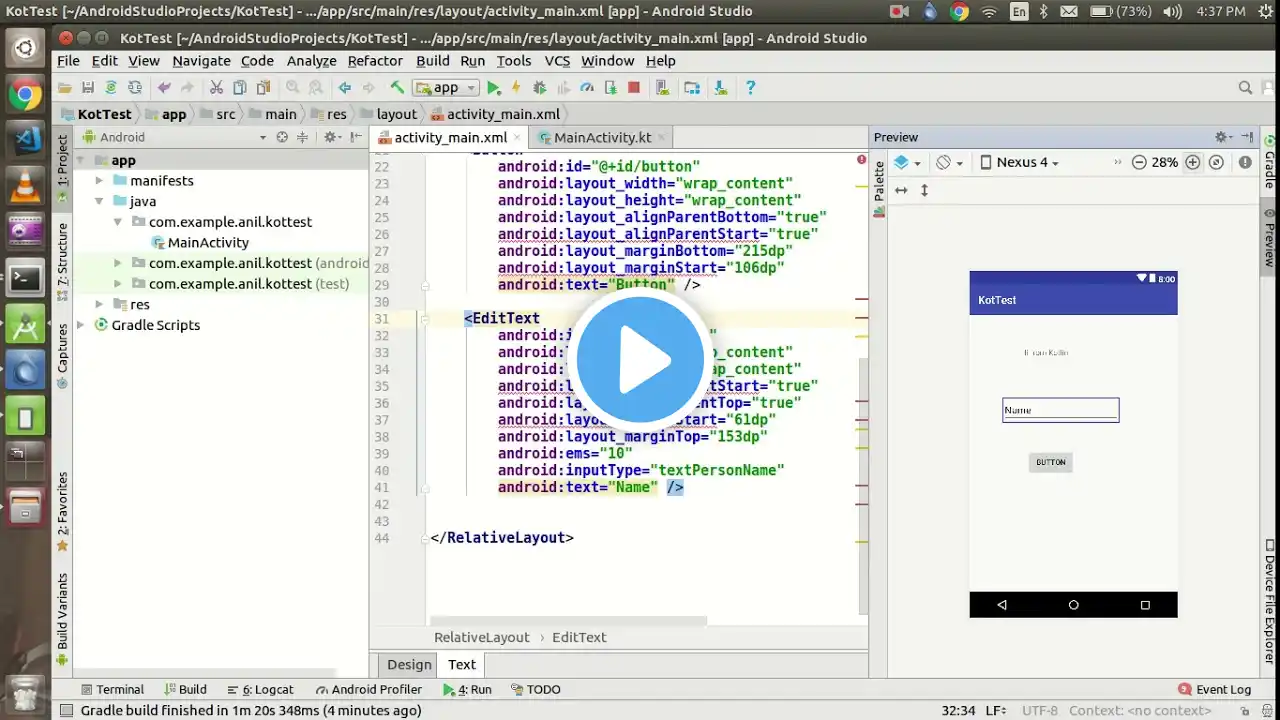This screenshot has width=1280, height=720.
Task: Open the Refactor menu
Action: (x=375, y=61)
